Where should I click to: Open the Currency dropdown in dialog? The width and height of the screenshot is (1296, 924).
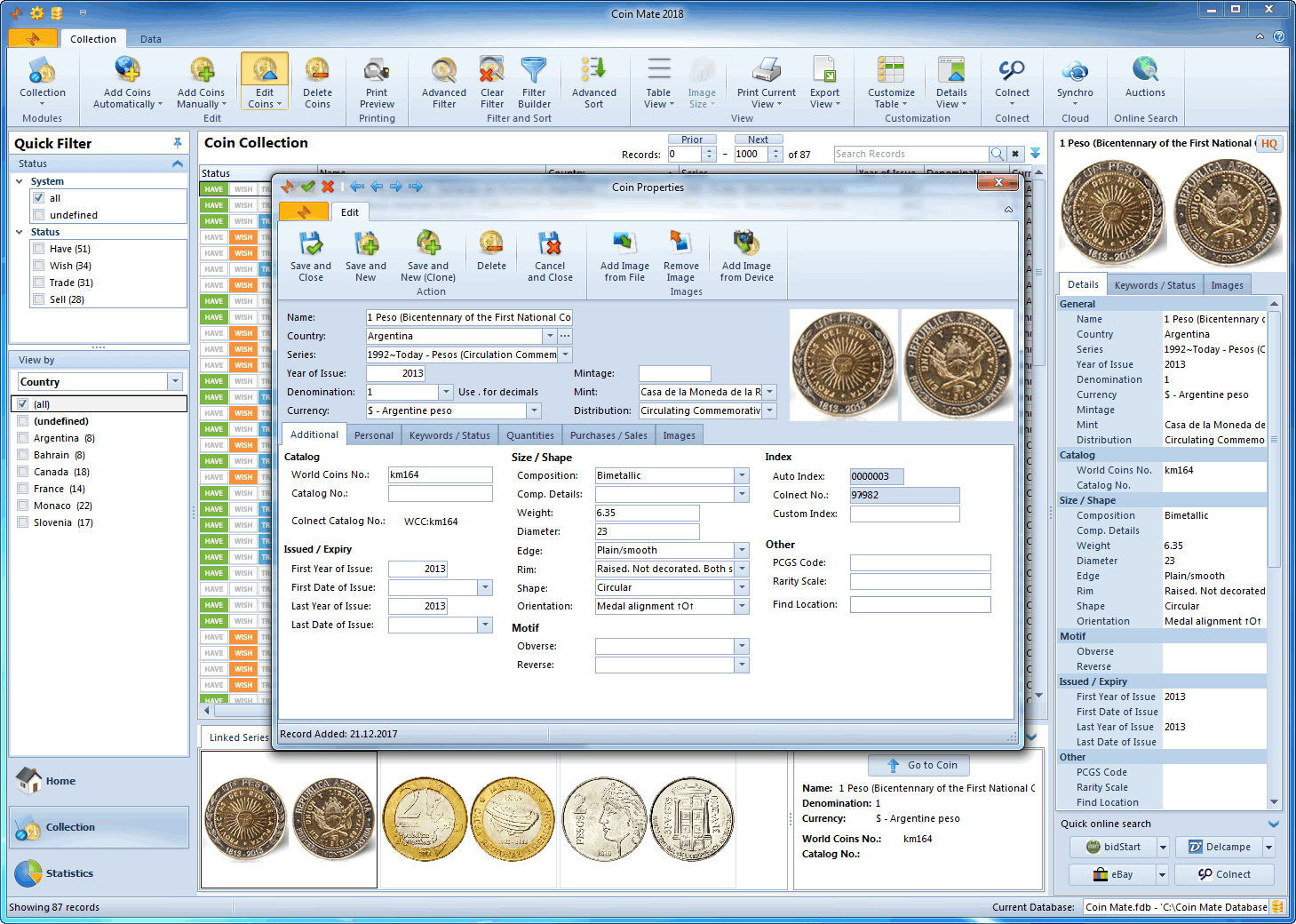534,410
